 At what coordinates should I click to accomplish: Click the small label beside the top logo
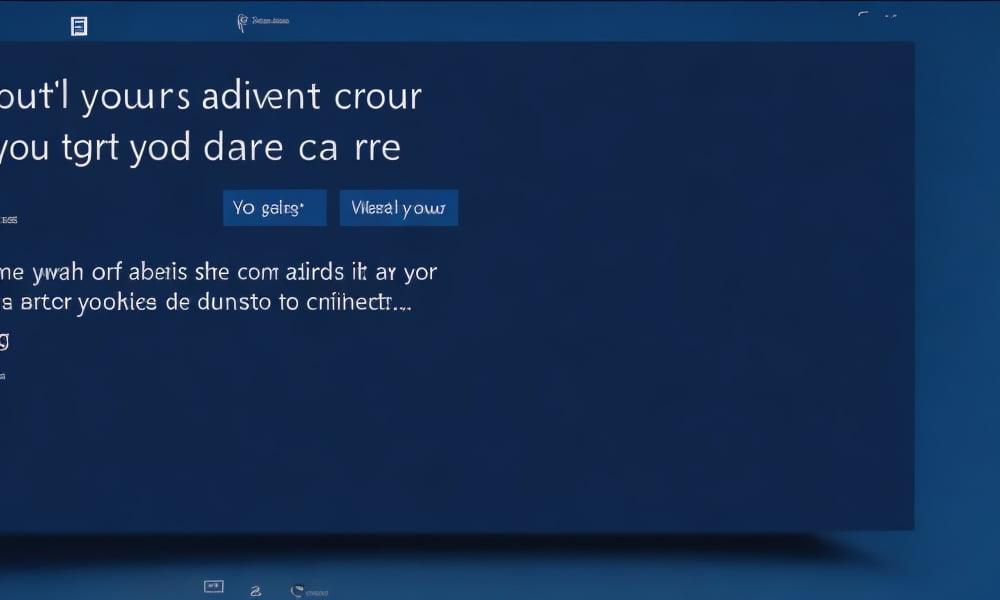point(270,21)
